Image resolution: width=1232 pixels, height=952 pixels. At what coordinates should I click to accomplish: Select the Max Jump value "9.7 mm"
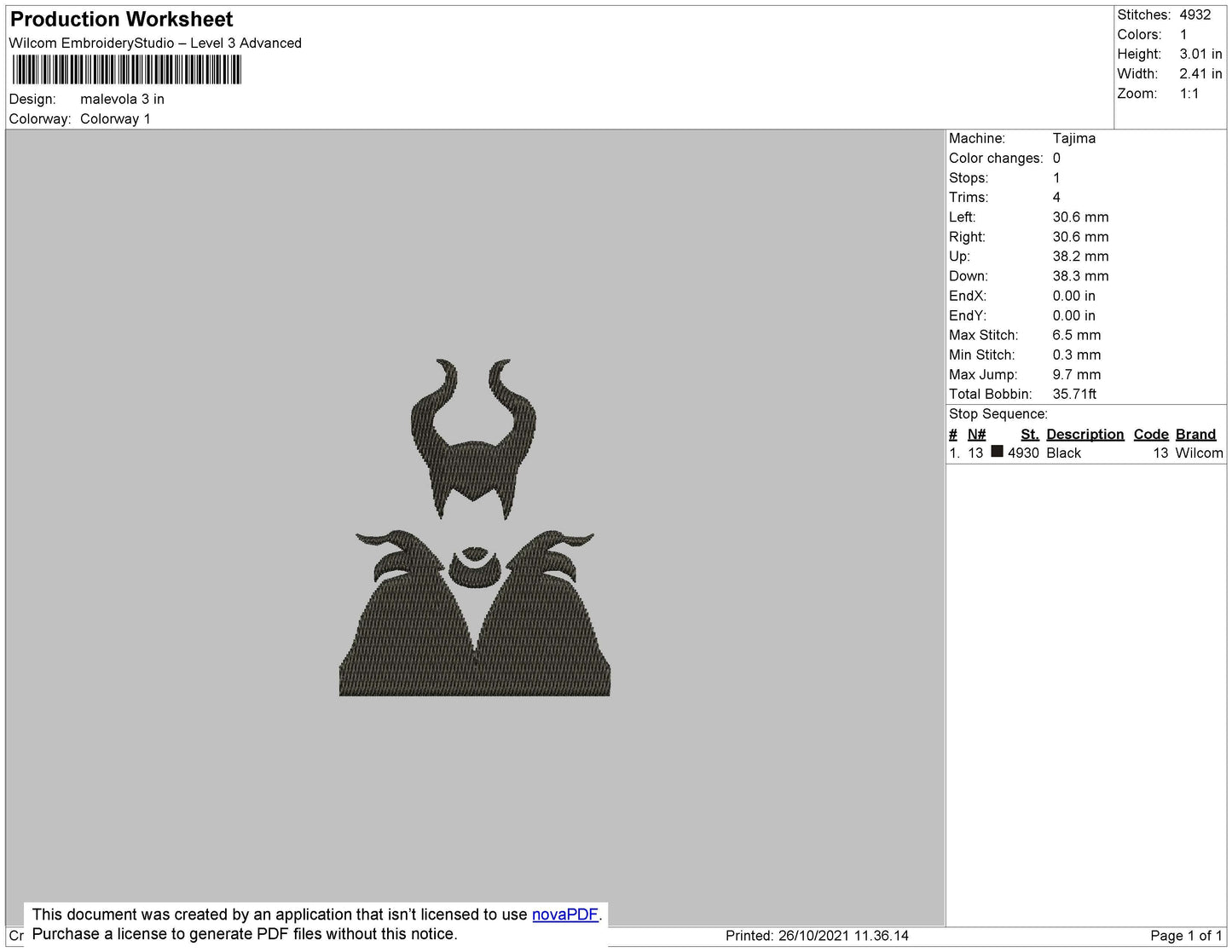1077,374
